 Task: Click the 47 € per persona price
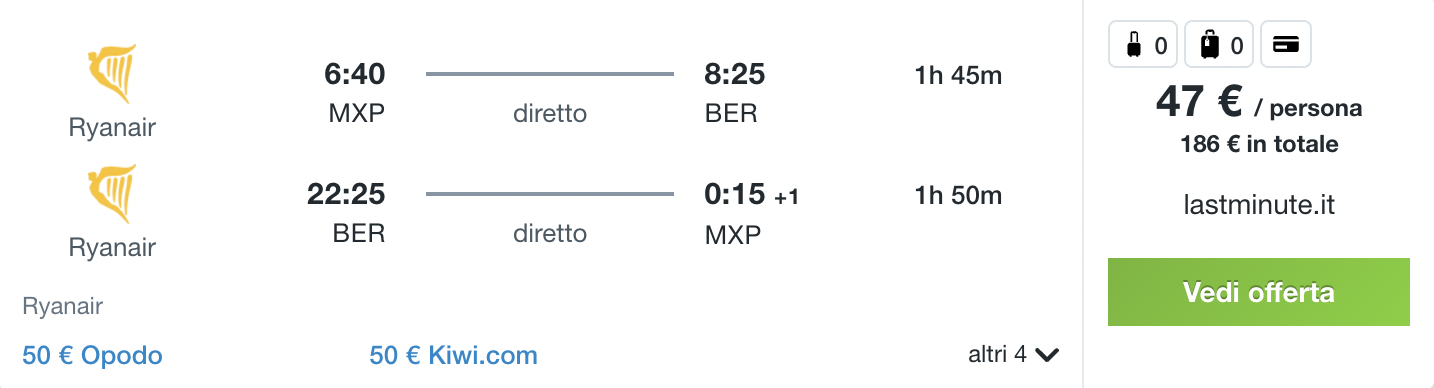[x=1259, y=101]
